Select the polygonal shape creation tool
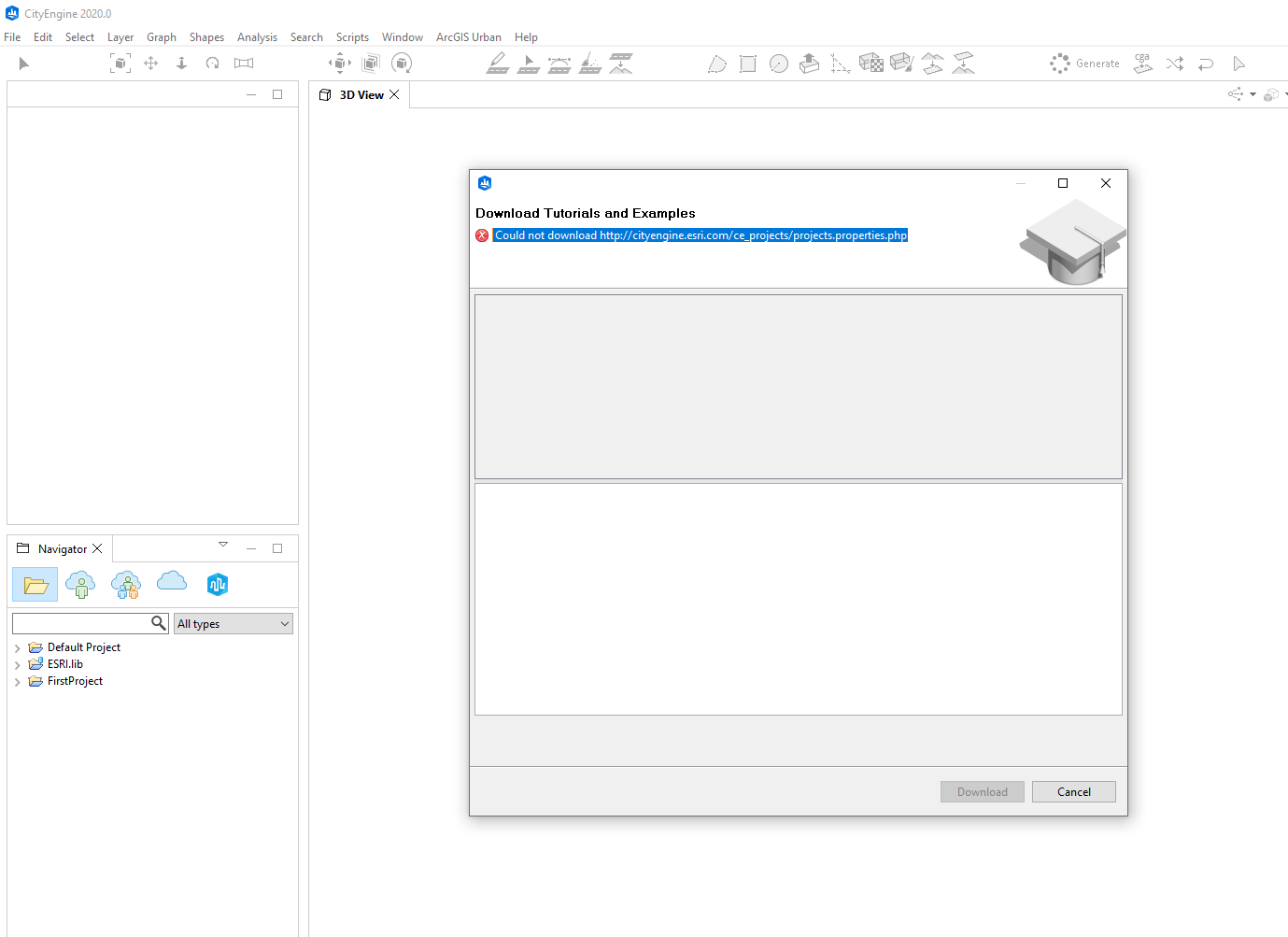 point(717,64)
